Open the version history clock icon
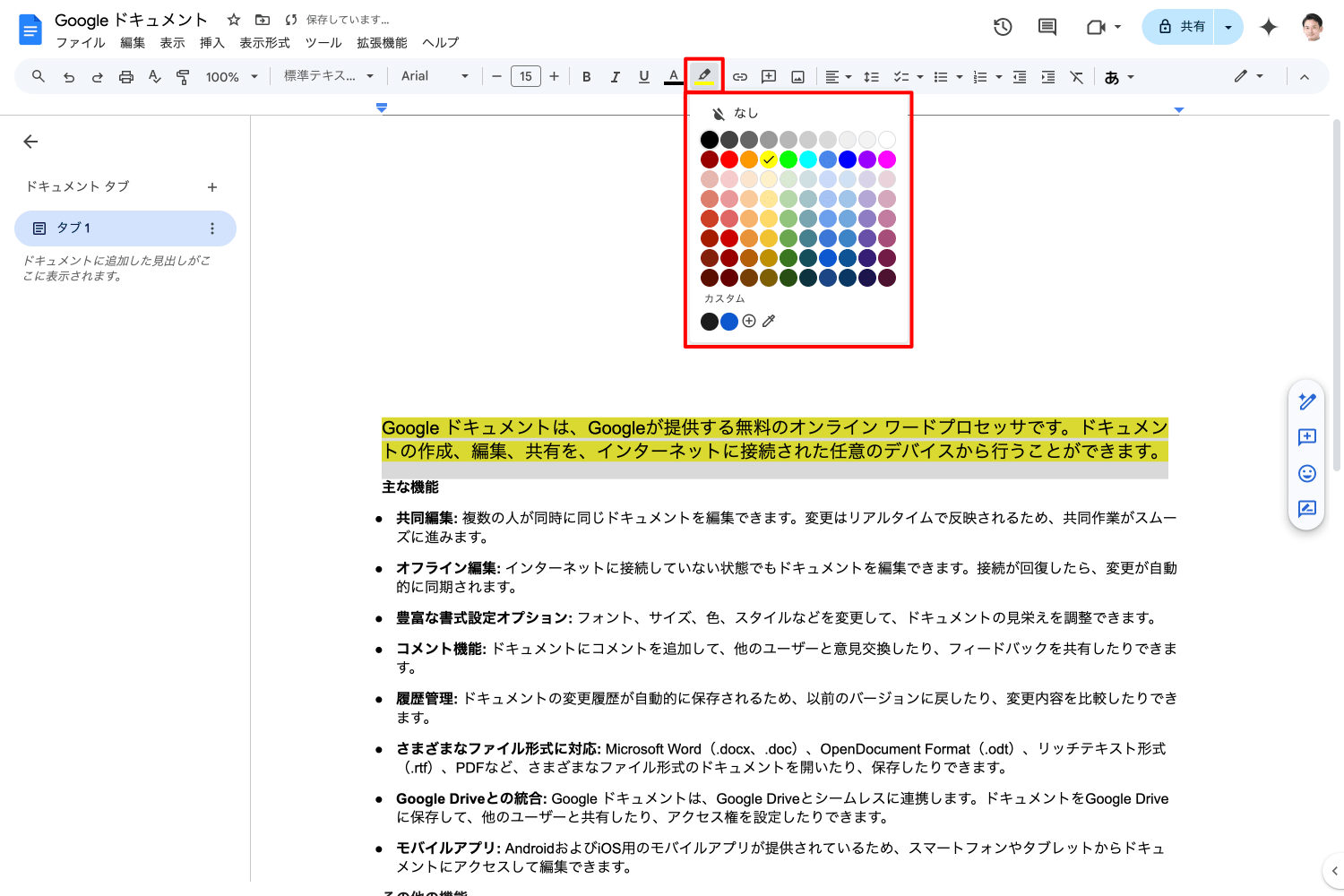This screenshot has width=1344, height=896. (x=1003, y=27)
